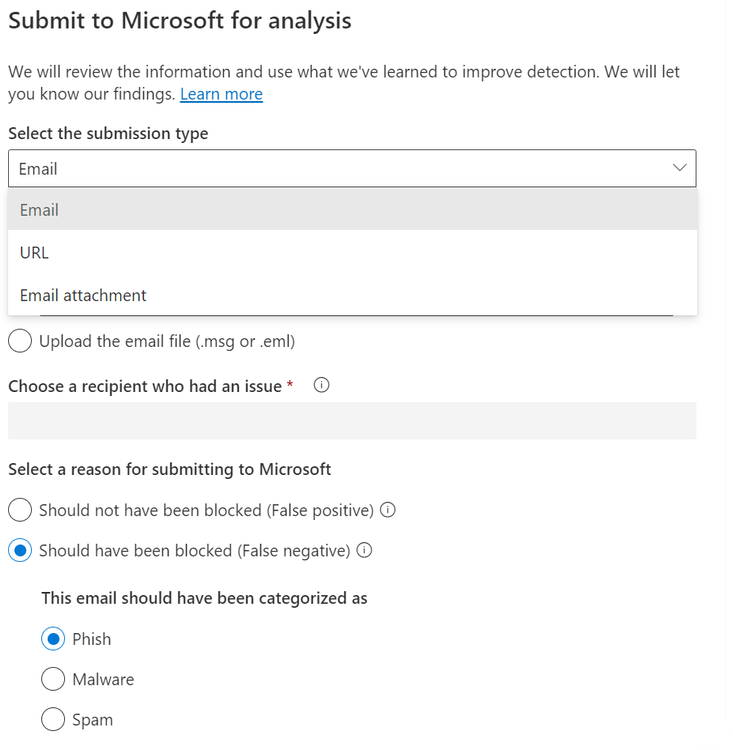Choose Email from the submission type list
Viewport: 733px width, 750px height.
point(40,210)
